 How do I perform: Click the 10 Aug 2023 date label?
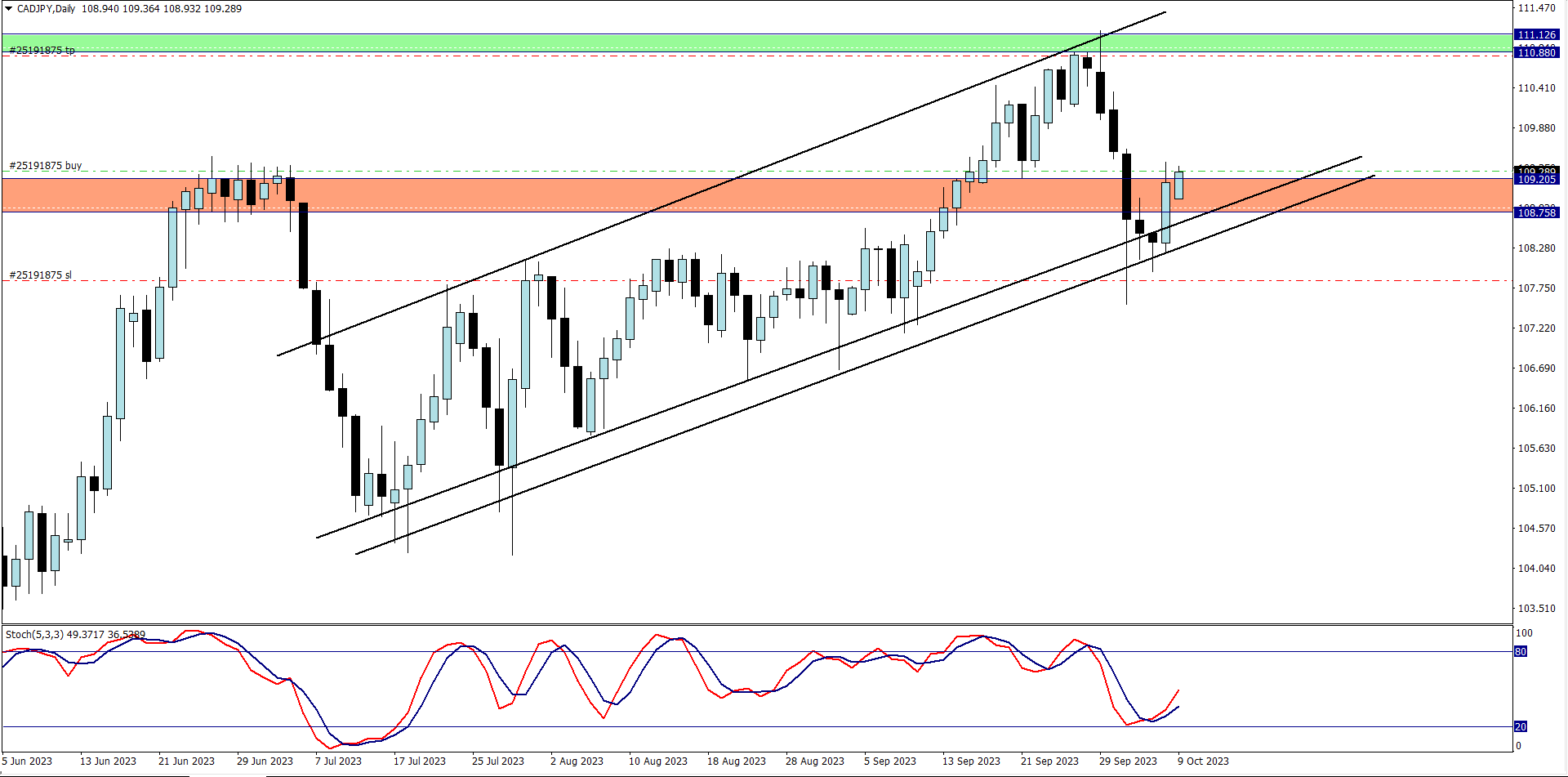[658, 761]
